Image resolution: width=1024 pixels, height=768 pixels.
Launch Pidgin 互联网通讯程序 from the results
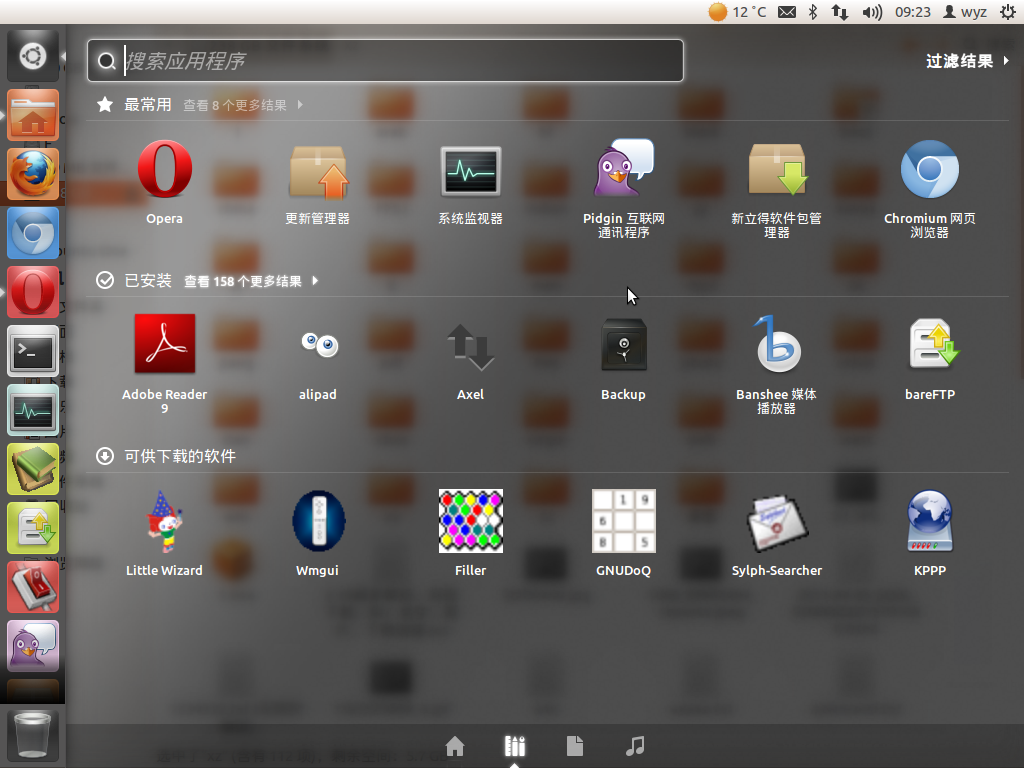pyautogui.click(x=624, y=189)
